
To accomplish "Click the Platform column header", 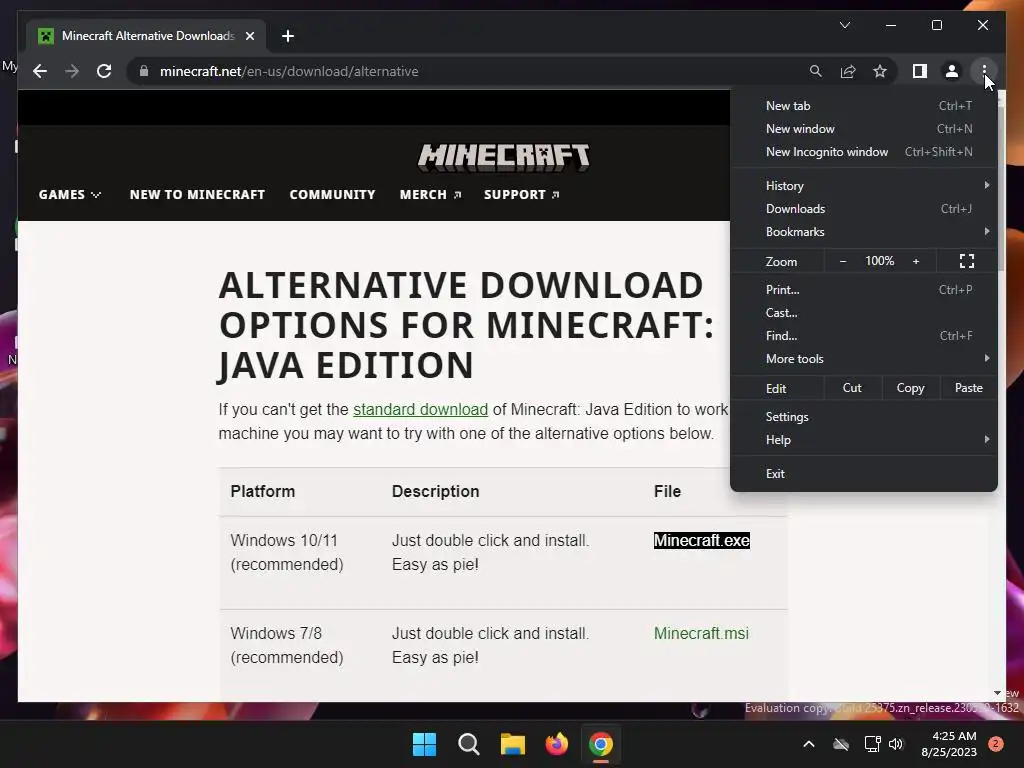I will [x=263, y=491].
